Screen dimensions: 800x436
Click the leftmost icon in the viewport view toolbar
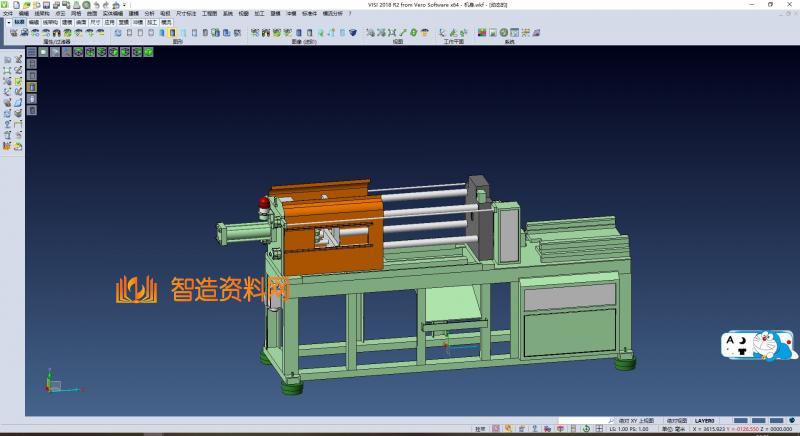pyautogui.click(x=32, y=52)
